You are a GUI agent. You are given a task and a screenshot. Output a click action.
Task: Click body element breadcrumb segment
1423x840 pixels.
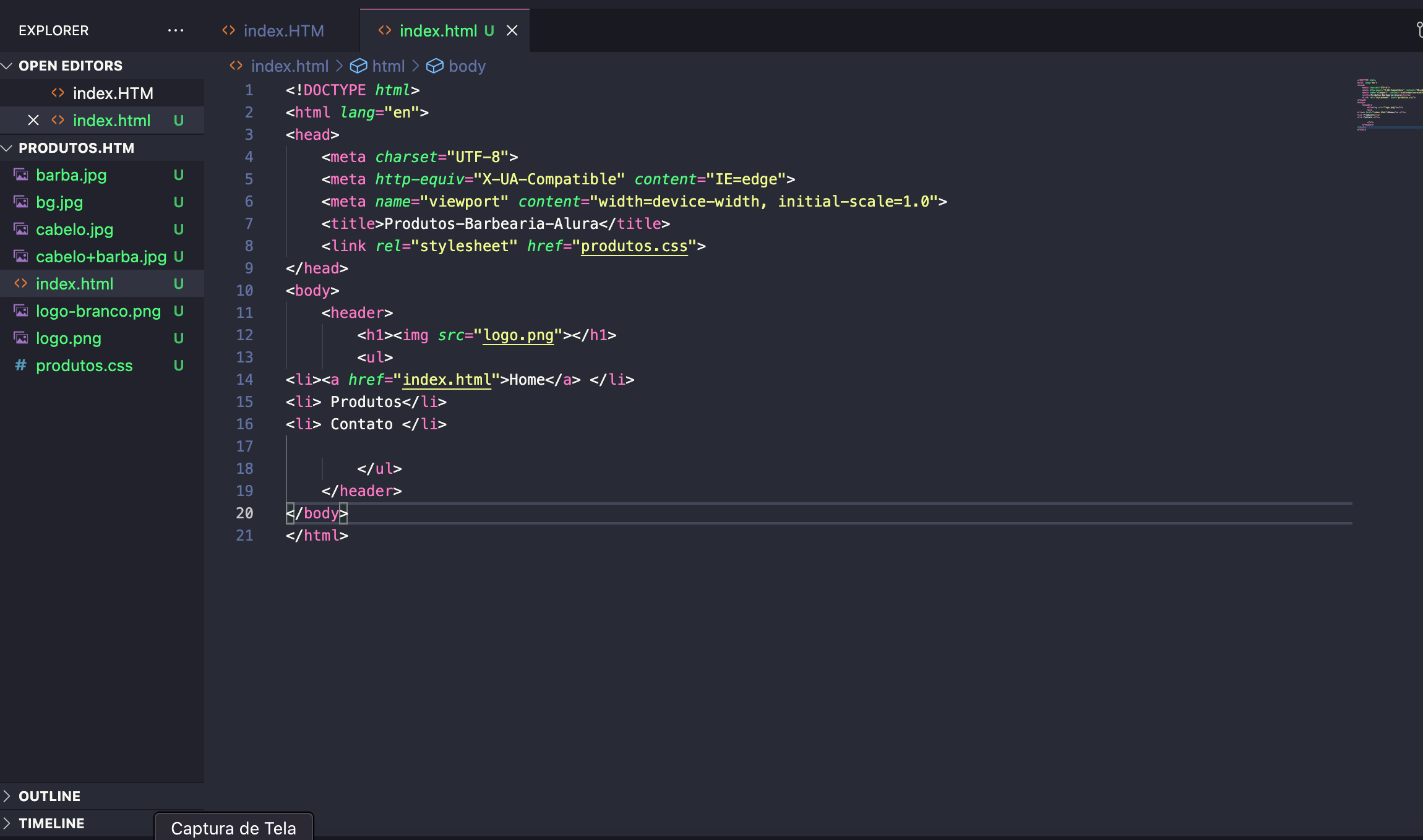tap(467, 66)
